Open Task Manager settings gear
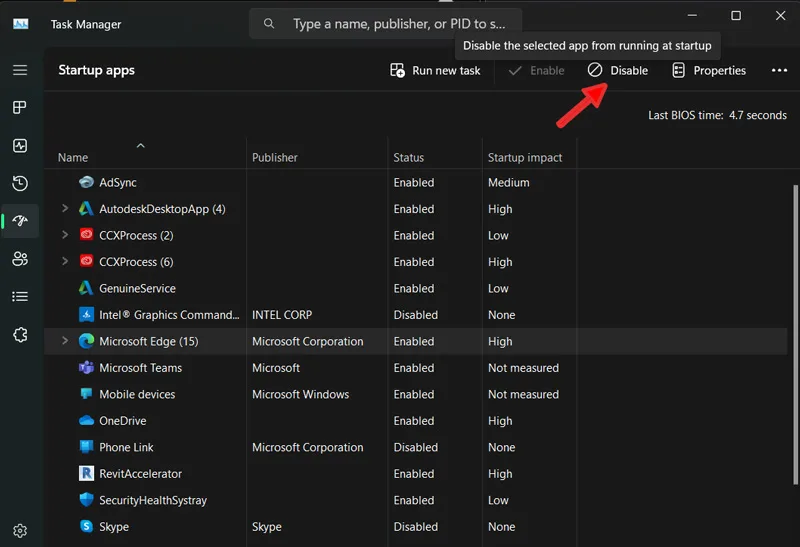This screenshot has width=800, height=547. pos(20,531)
